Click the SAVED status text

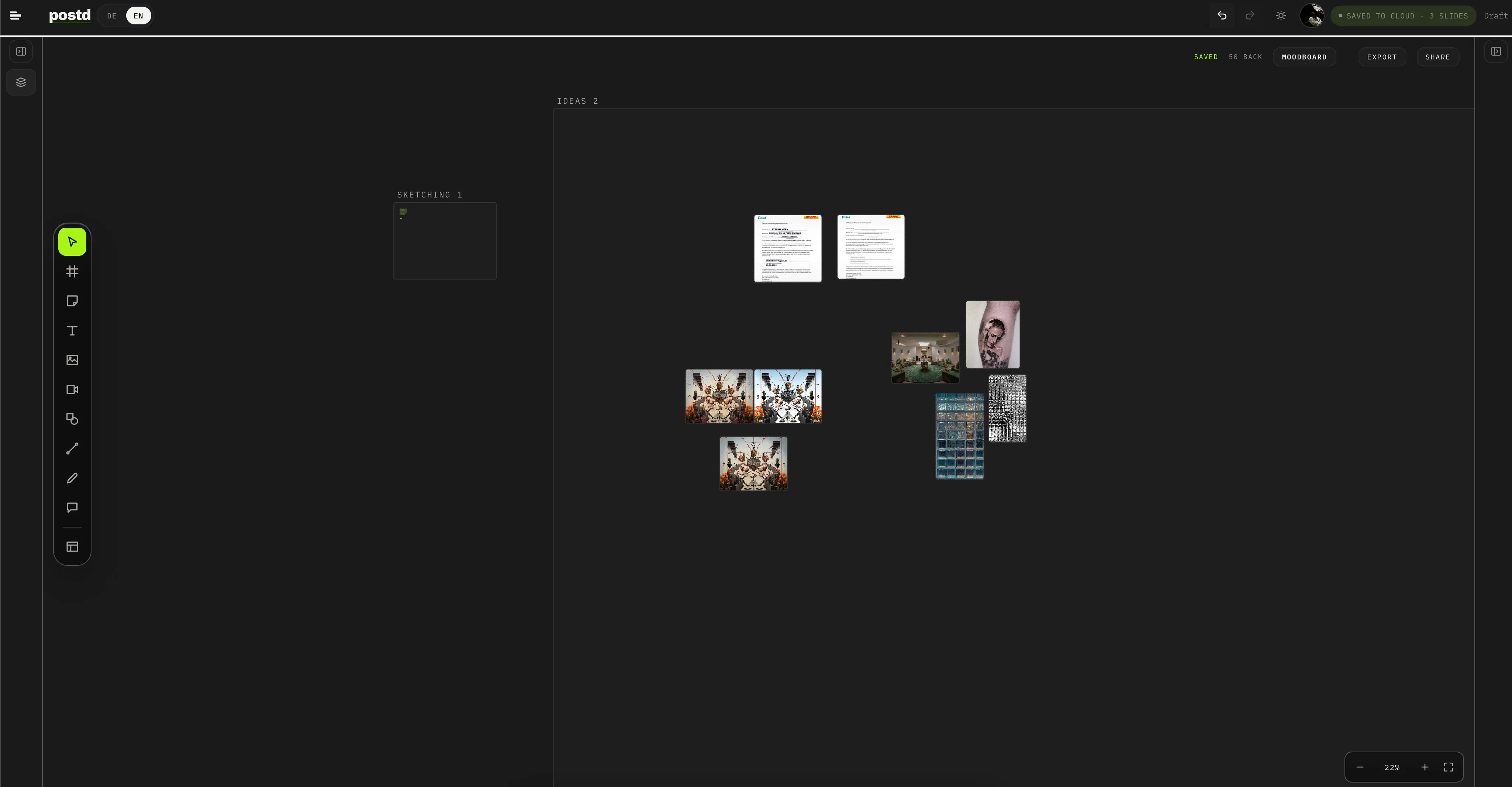1206,57
